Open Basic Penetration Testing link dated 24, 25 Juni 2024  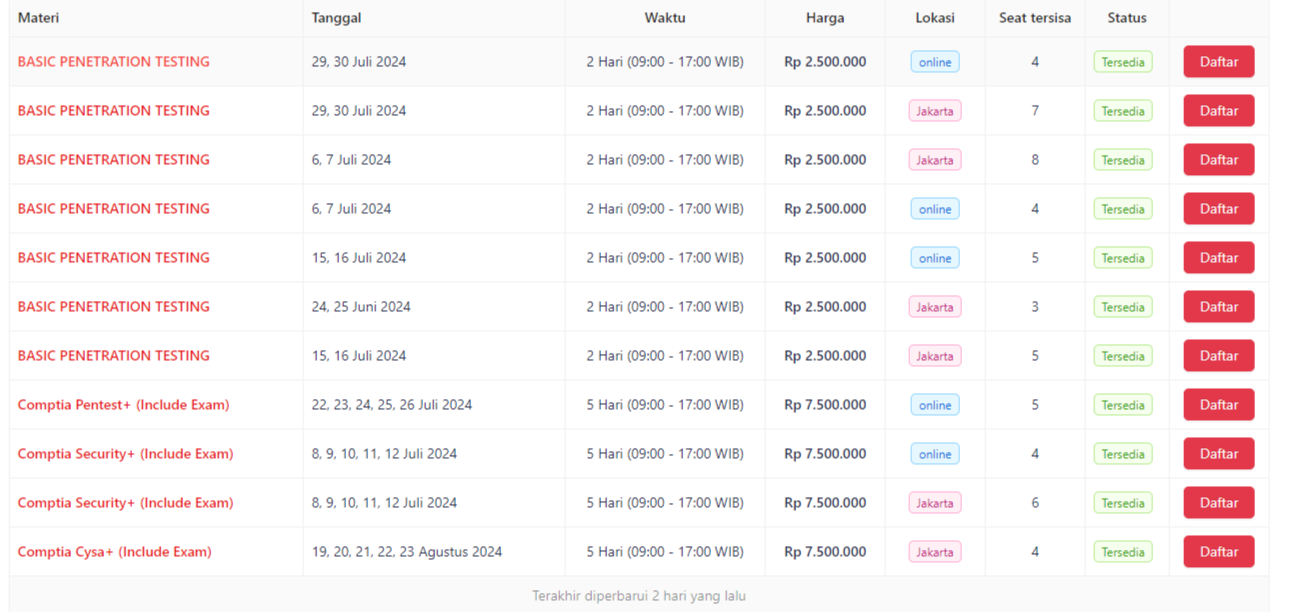[113, 307]
